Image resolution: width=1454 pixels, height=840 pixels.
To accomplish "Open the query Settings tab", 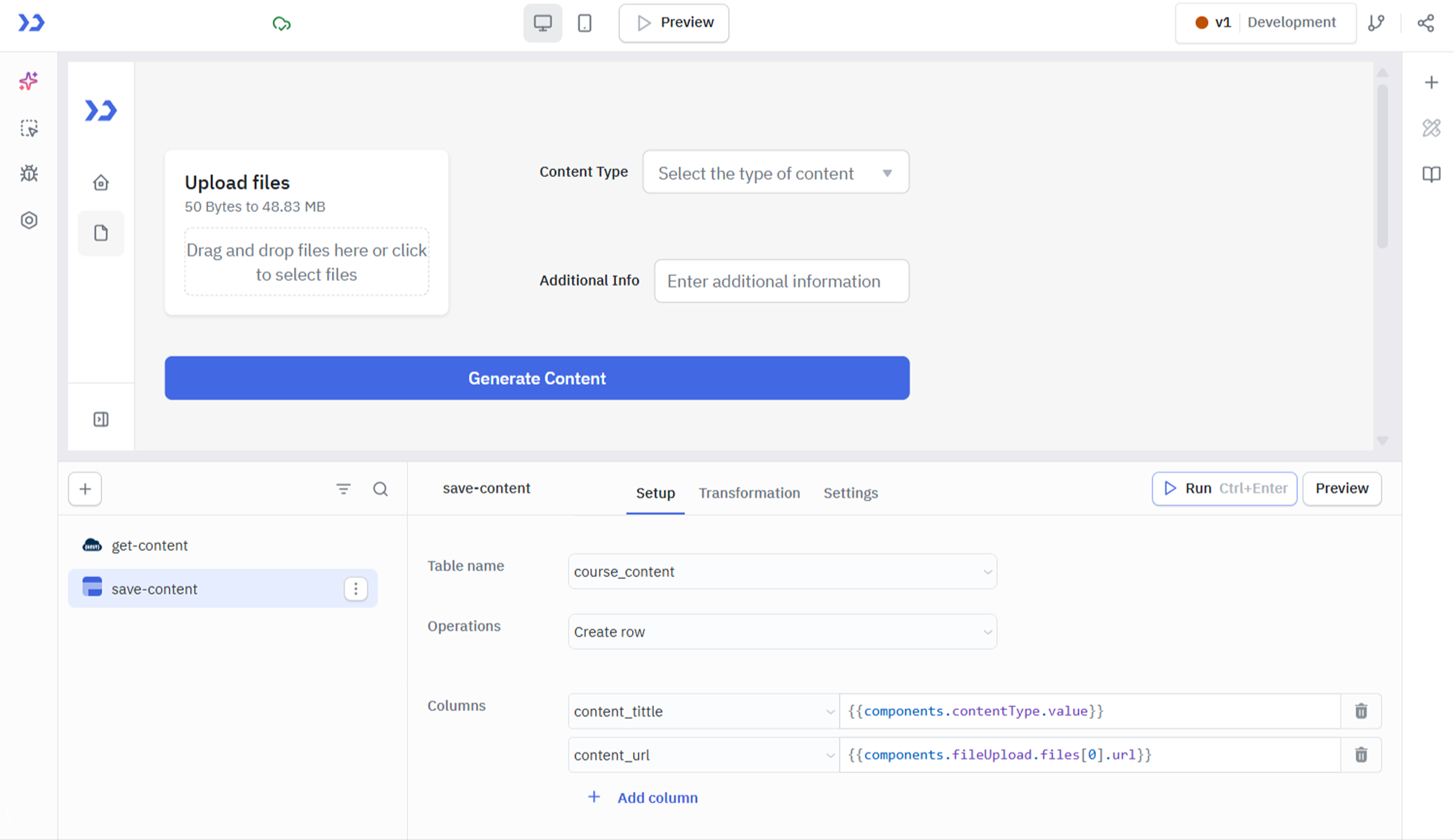I will pos(851,493).
